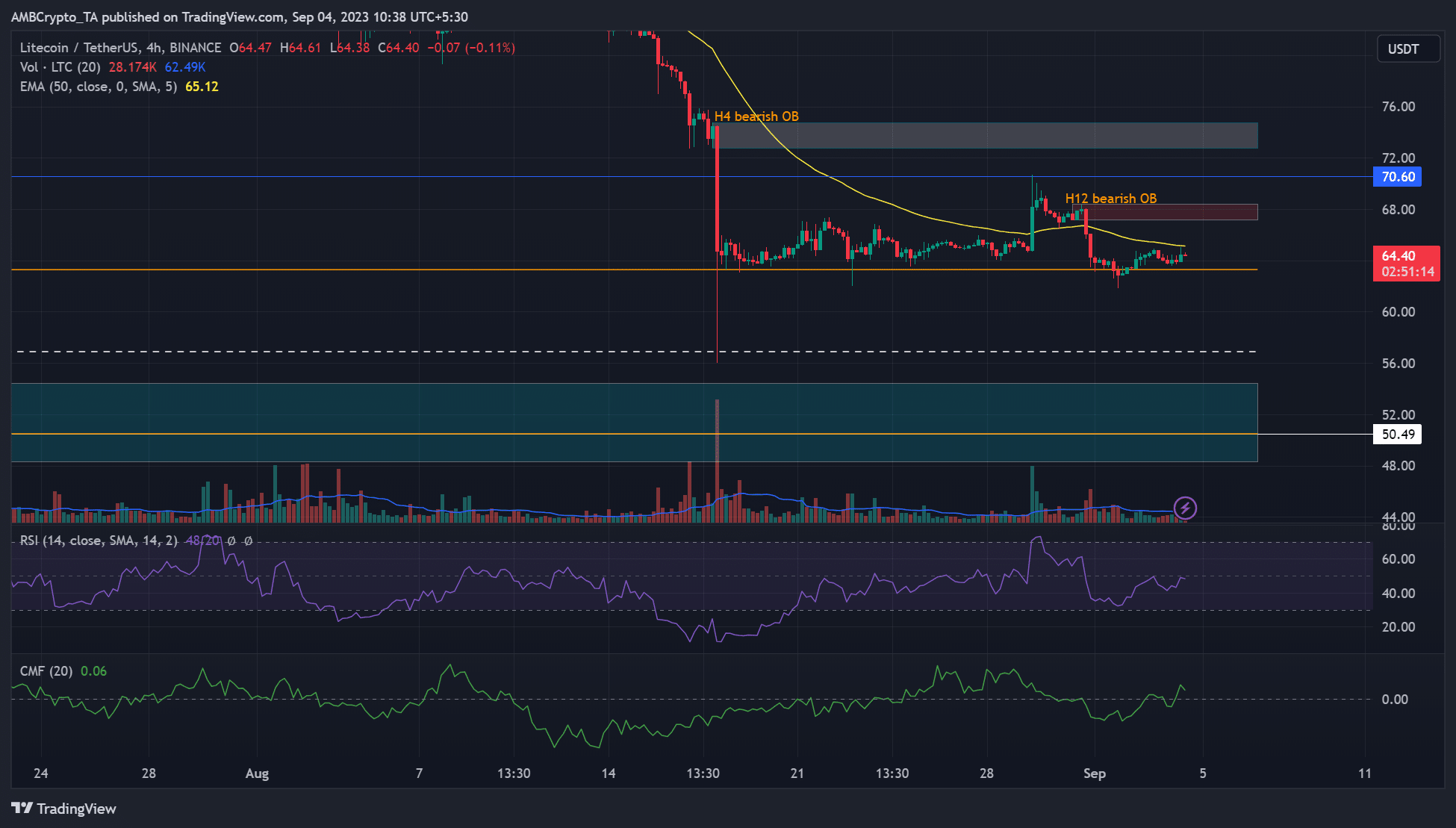Image resolution: width=1456 pixels, height=828 pixels.
Task: Select the CMF (20) indicator legend
Action: (x=46, y=671)
